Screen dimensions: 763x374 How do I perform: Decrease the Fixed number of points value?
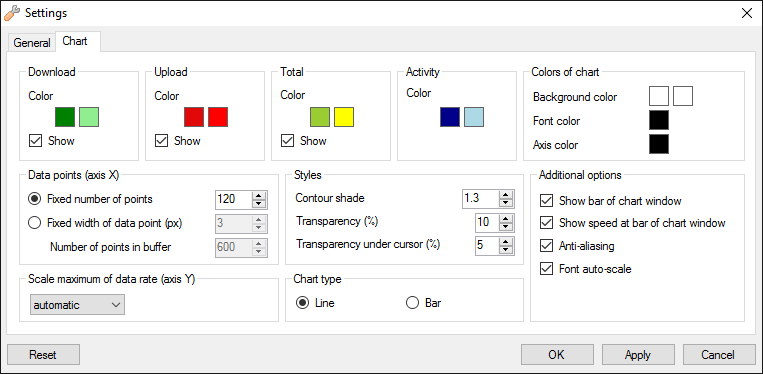pos(259,203)
